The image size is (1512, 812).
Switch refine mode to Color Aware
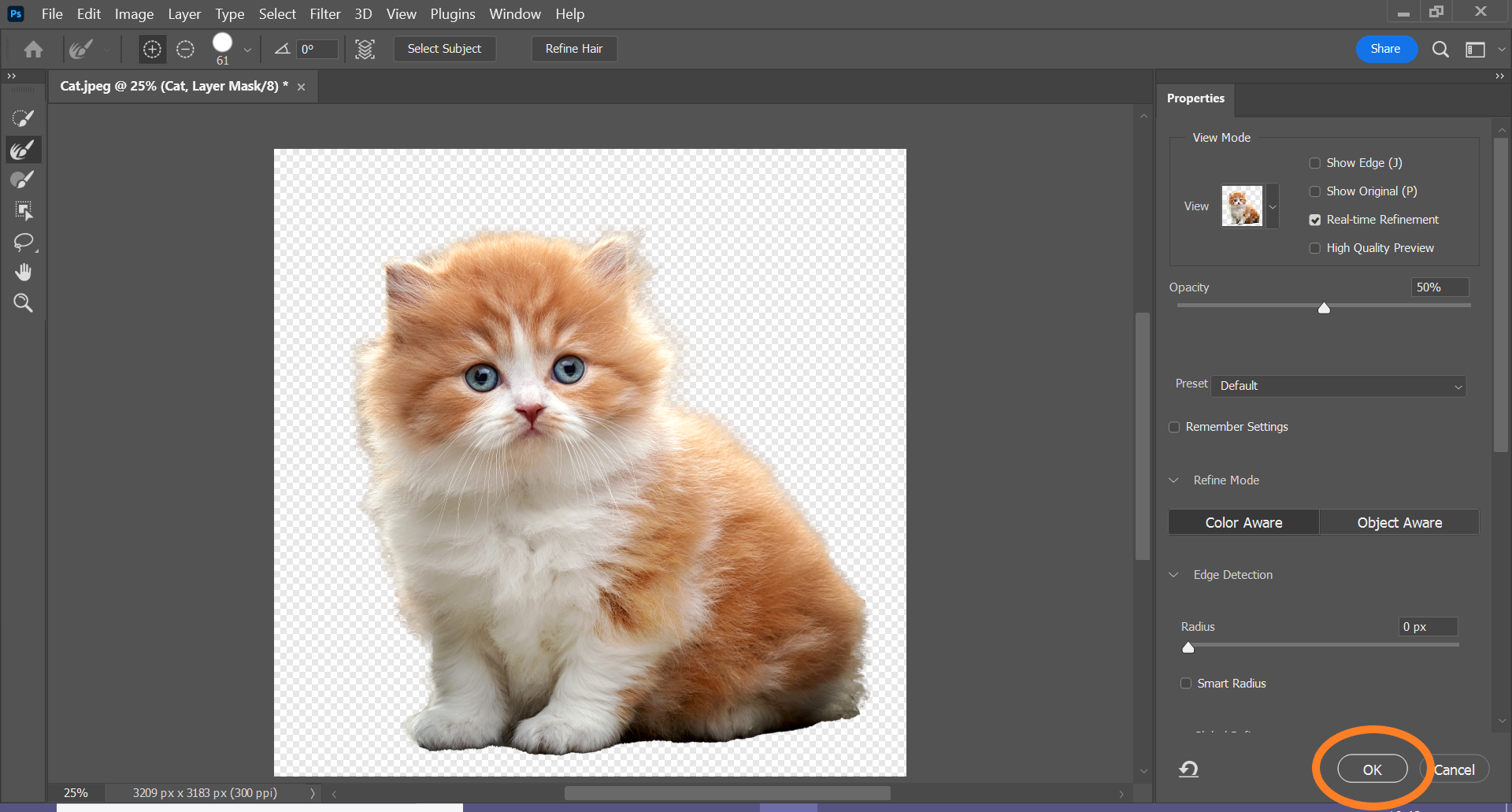click(x=1243, y=522)
